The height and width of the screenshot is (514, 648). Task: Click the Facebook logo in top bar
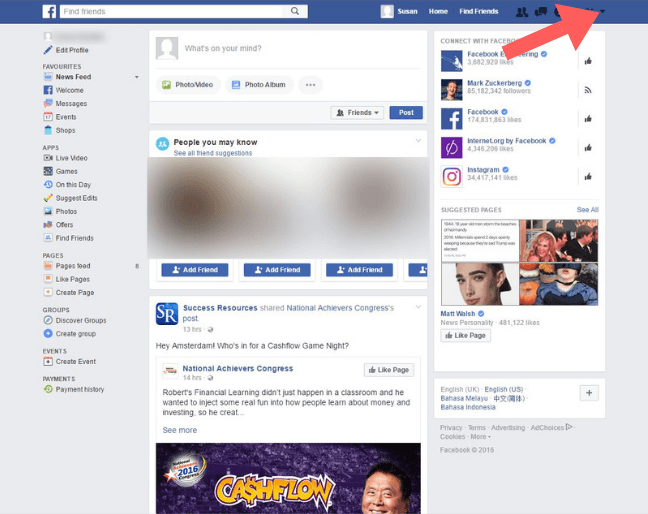pyautogui.click(x=49, y=11)
